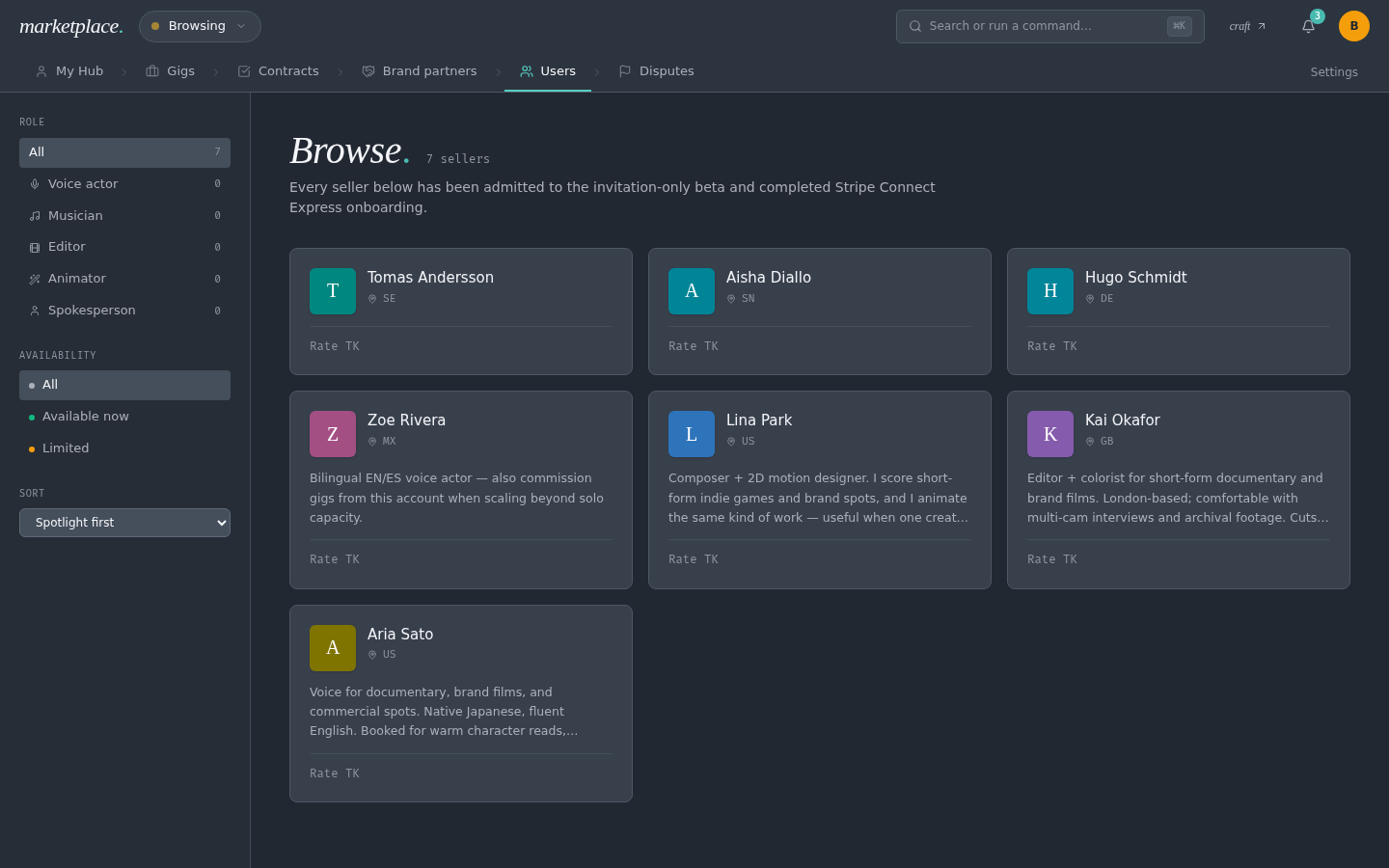The height and width of the screenshot is (868, 1389).
Task: Switch to the Disputes tab
Action: click(x=656, y=71)
